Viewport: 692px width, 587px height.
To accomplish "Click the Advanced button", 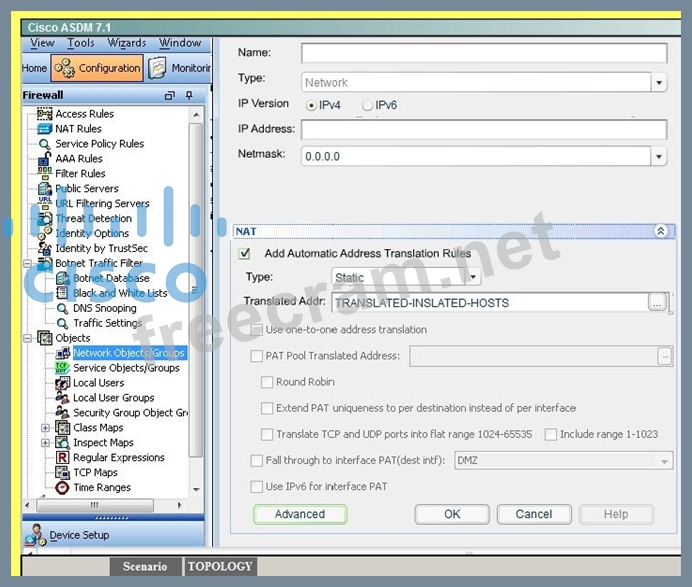I will click(300, 514).
